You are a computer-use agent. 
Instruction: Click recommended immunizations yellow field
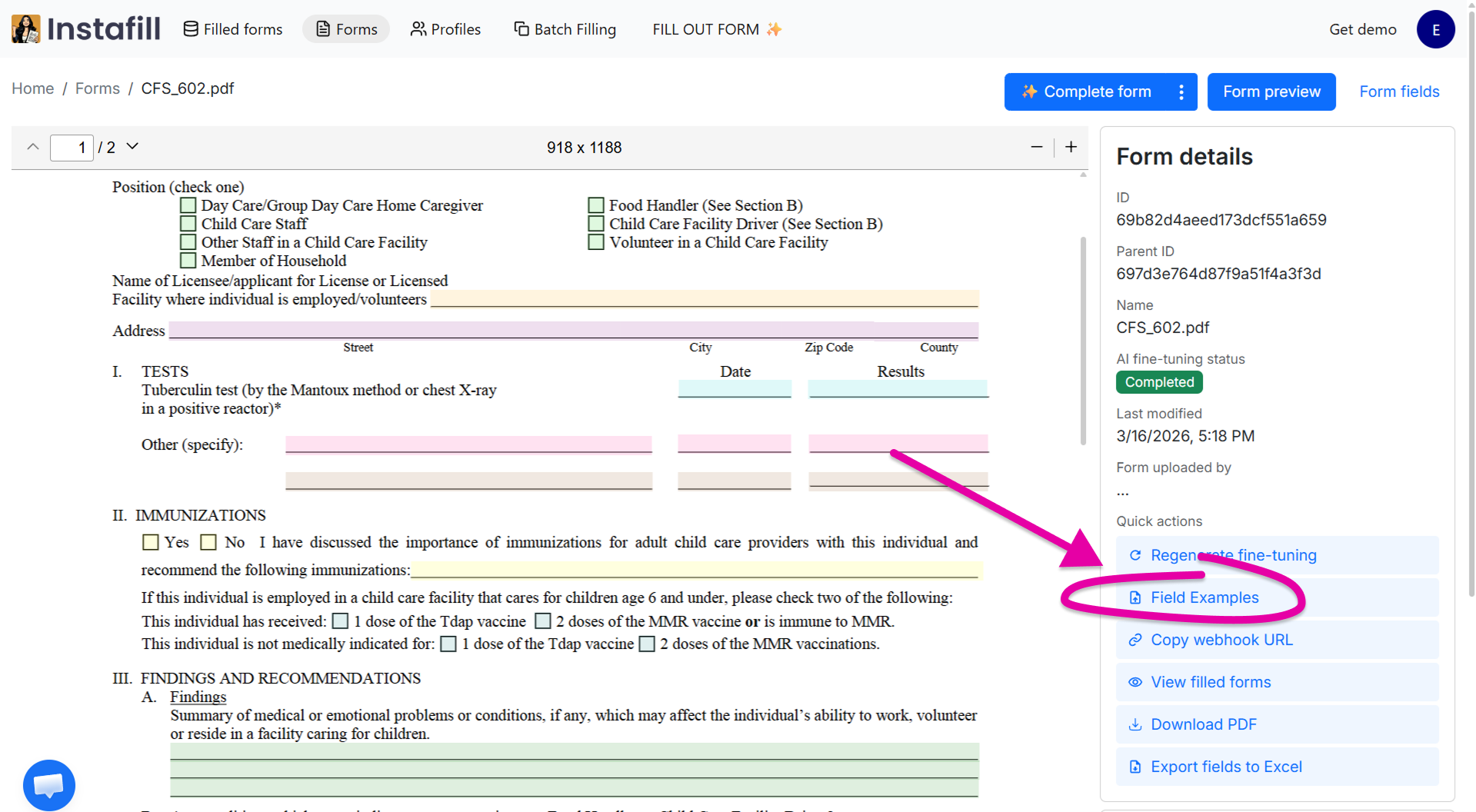696,570
